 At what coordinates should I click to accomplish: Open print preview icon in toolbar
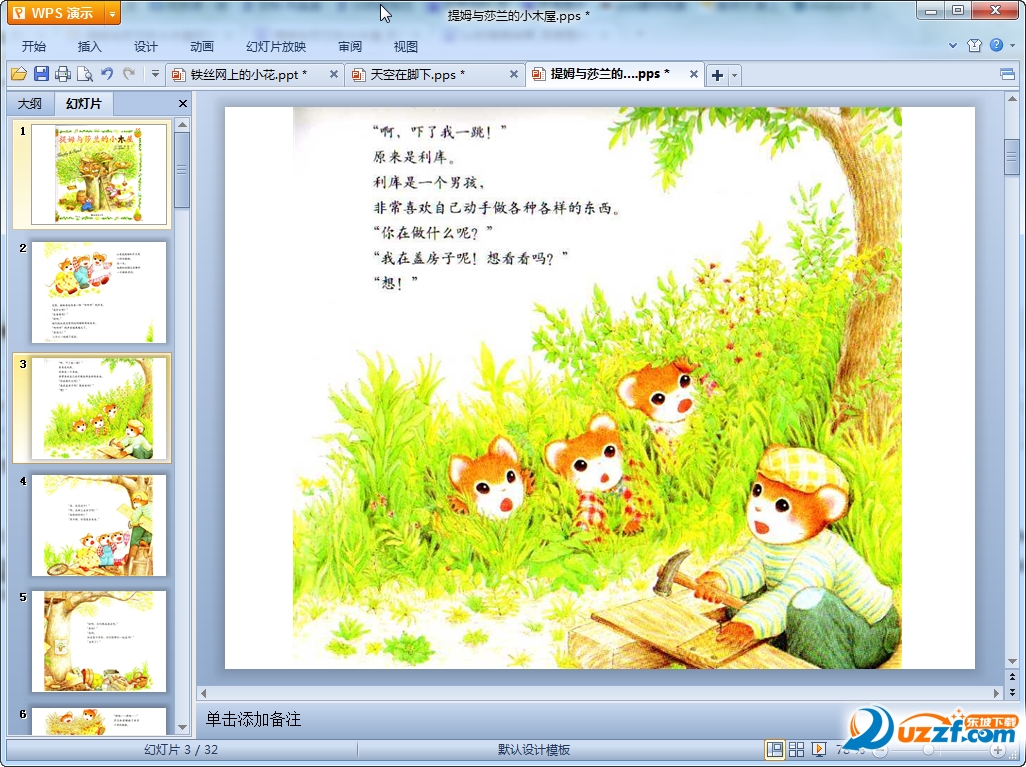85,74
